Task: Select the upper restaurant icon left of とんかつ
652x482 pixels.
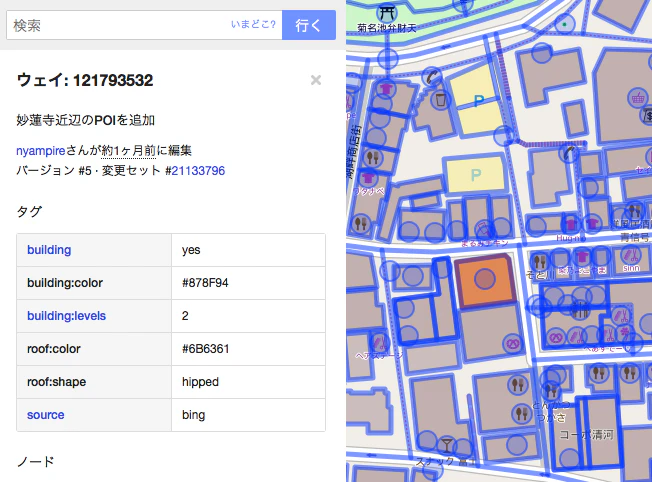Action: 518,385
